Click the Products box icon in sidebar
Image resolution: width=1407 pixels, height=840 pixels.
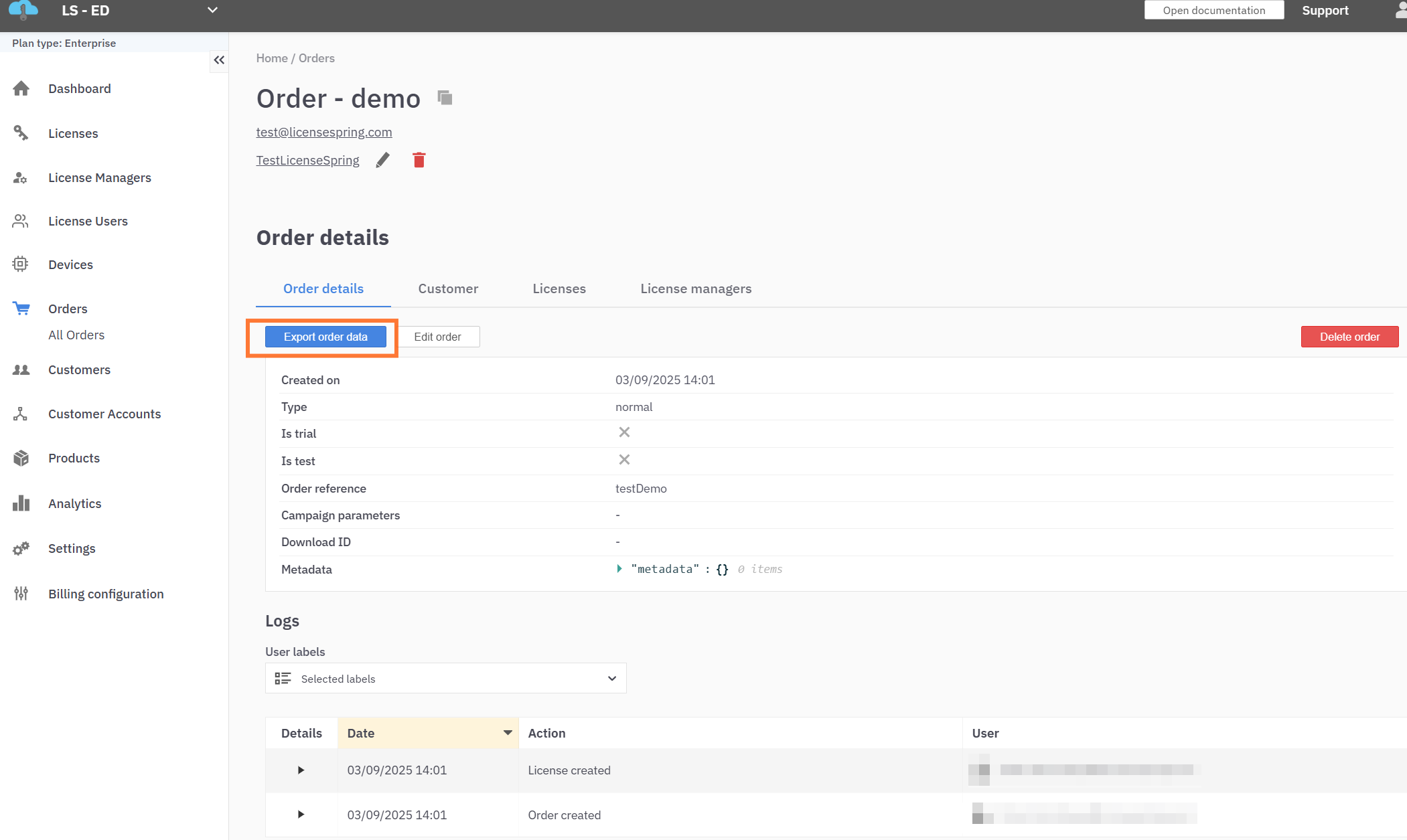point(21,458)
